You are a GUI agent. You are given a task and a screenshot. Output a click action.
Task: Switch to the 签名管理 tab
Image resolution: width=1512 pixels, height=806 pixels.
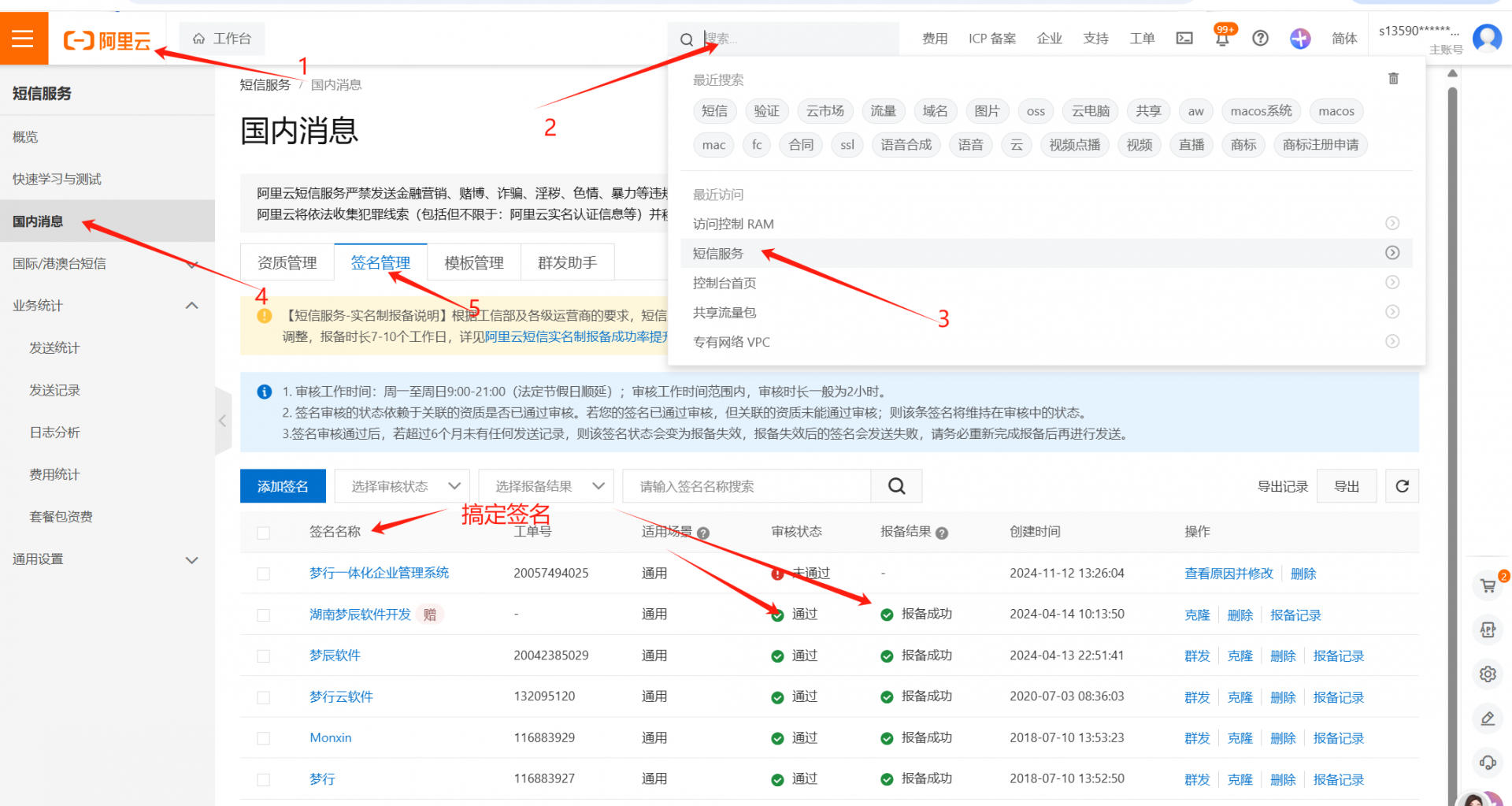coord(380,262)
